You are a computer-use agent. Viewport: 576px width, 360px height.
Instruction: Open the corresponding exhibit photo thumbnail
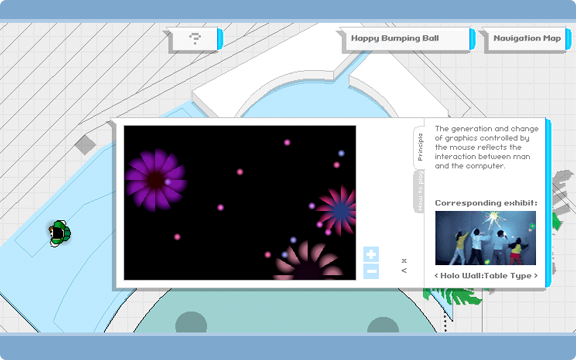pyautogui.click(x=486, y=238)
